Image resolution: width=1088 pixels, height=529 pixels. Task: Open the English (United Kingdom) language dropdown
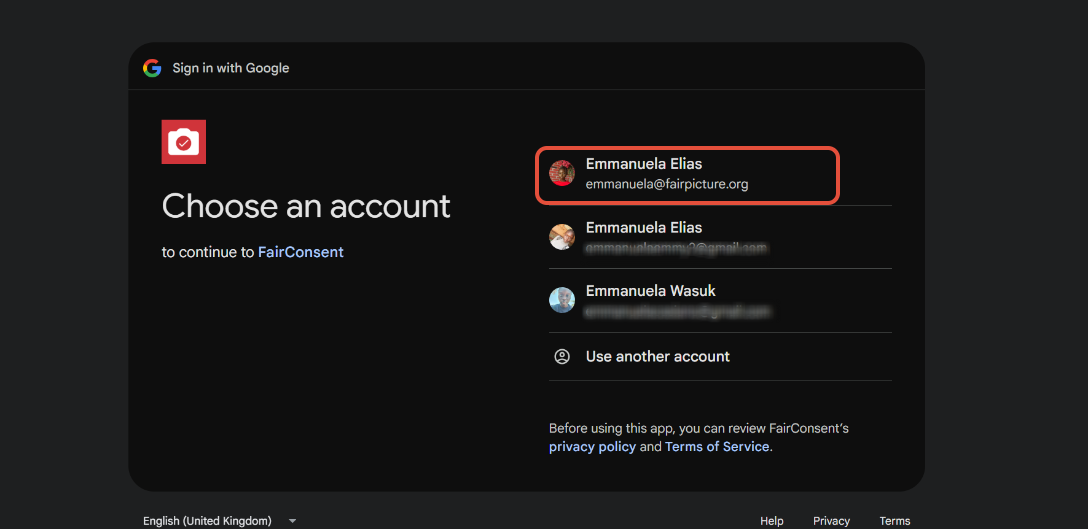point(219,521)
